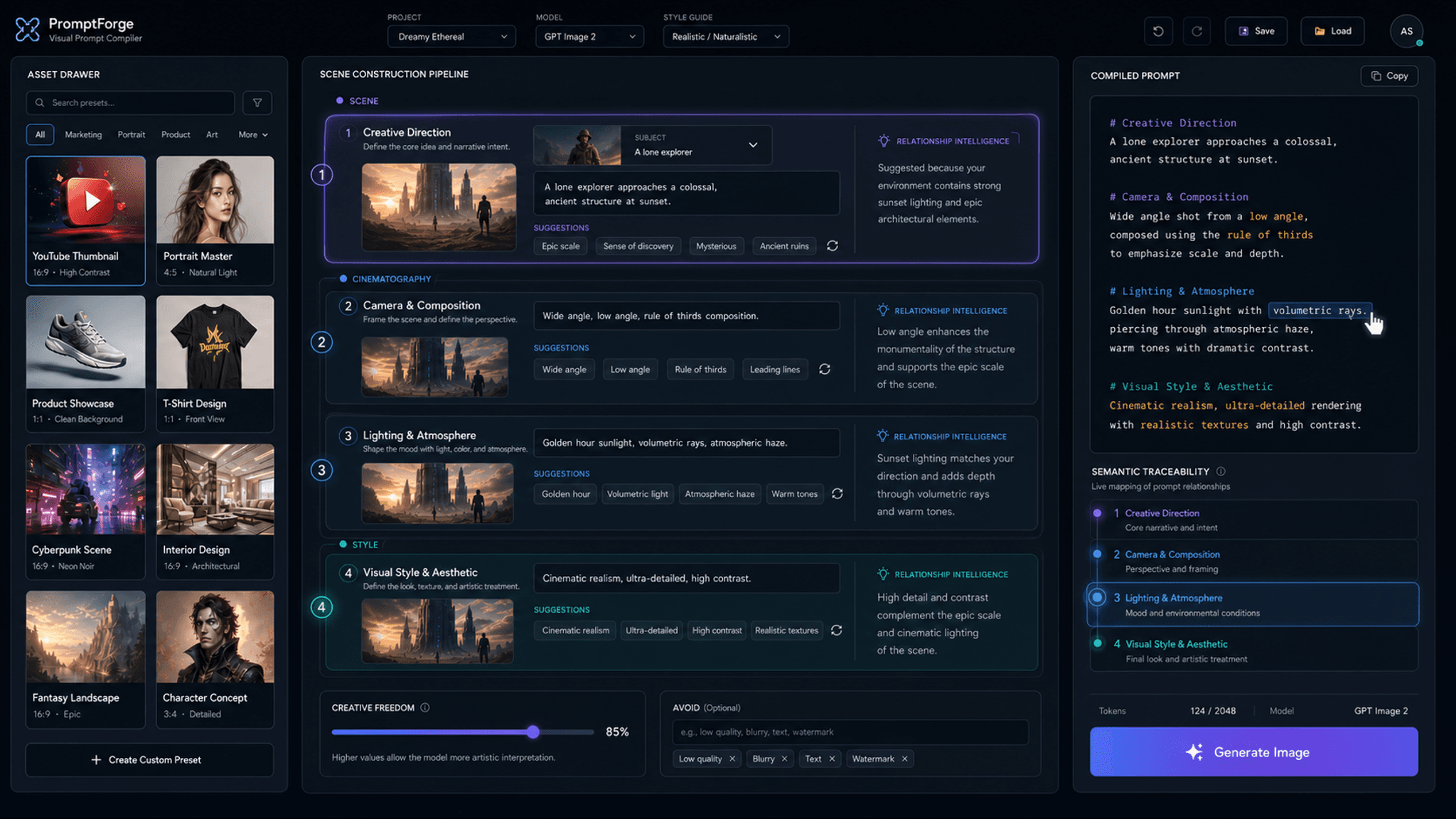This screenshot has width=1456, height=819.
Task: Click the Avoid terms input field
Action: 850,732
